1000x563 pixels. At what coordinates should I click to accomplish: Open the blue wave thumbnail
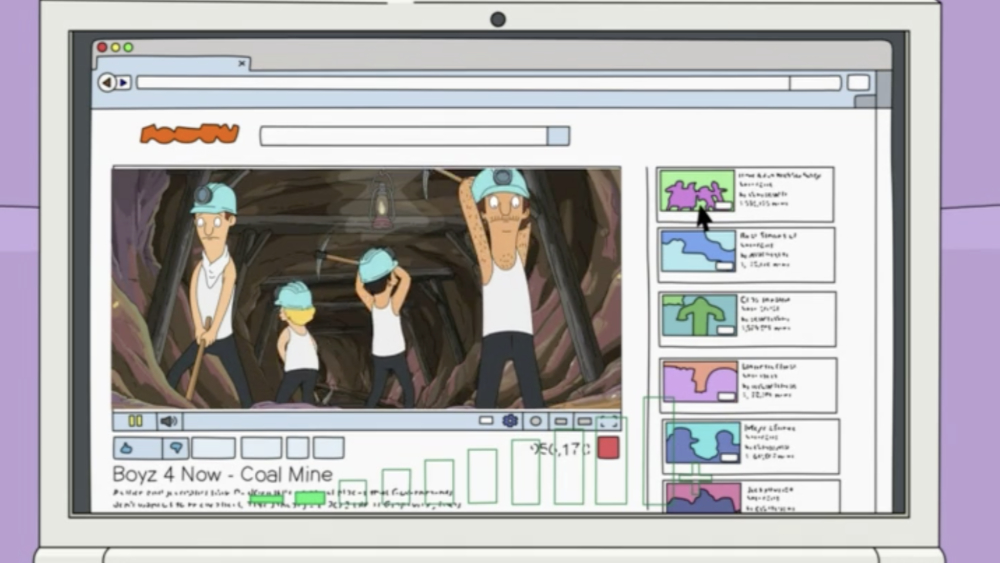coord(698,251)
